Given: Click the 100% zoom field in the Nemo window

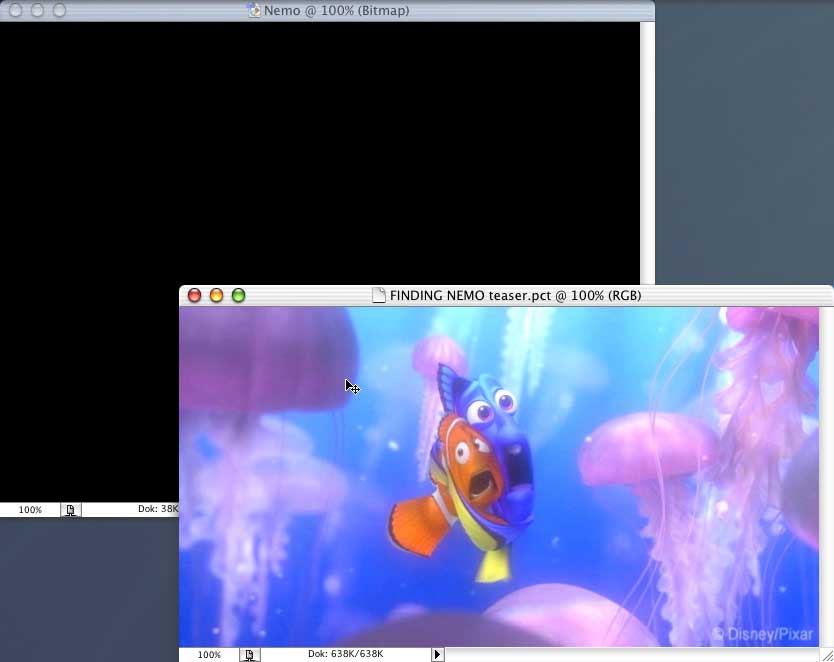Looking at the screenshot, I should [x=30, y=510].
